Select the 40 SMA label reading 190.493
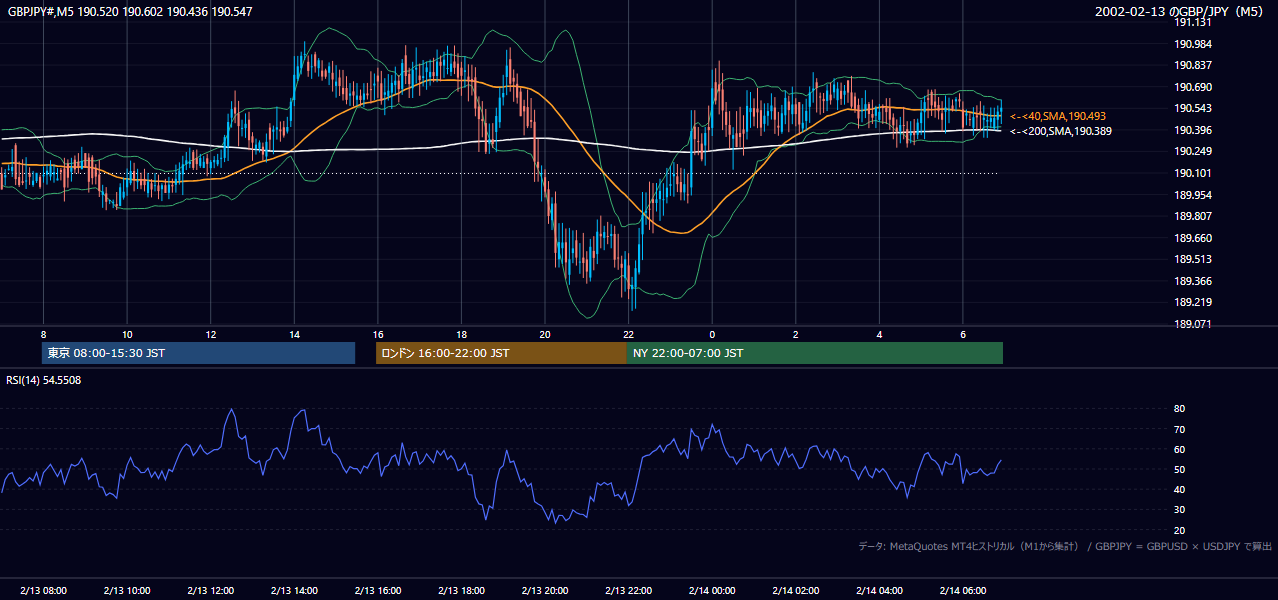1278x600 pixels. [1058, 116]
